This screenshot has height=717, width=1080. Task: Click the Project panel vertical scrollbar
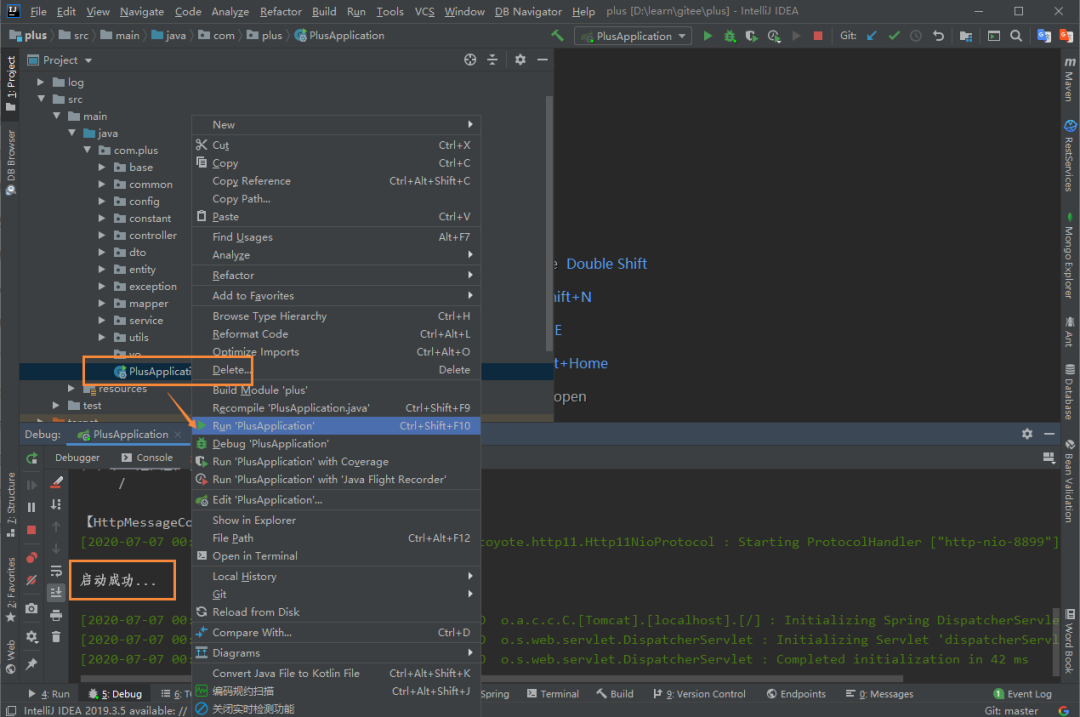pyautogui.click(x=549, y=224)
